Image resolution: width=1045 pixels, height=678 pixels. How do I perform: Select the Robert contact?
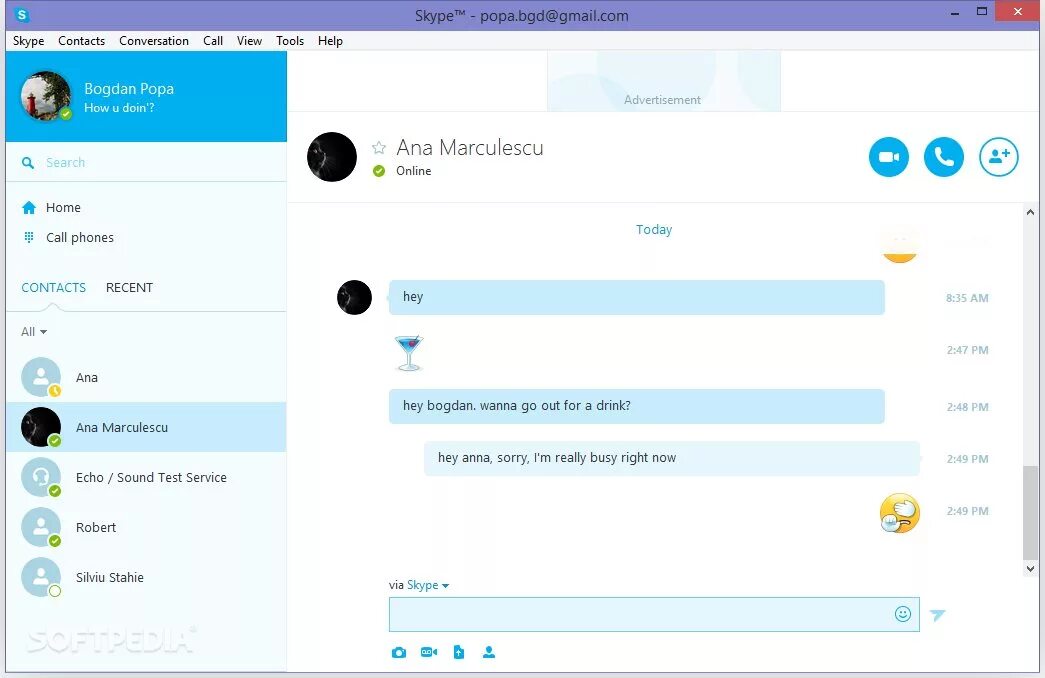pos(146,527)
